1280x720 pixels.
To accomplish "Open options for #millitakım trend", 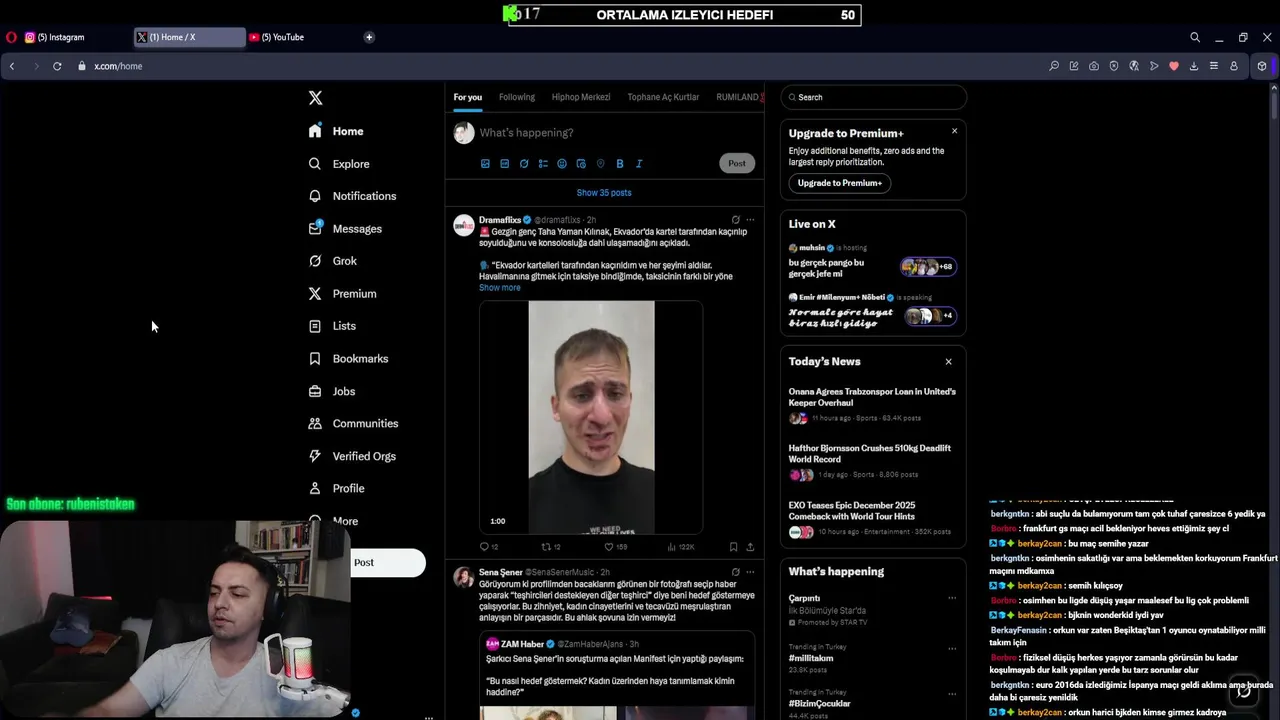I will coord(952,648).
